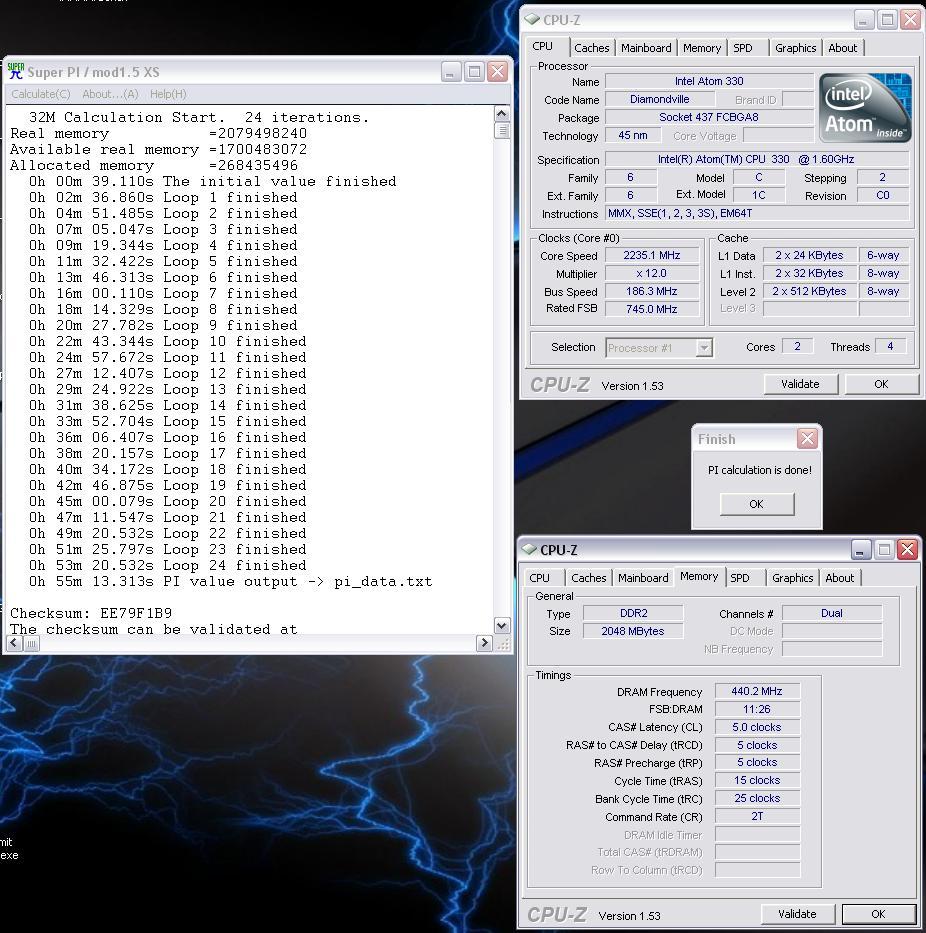Click the Intel Atom inside logo
Viewport: 926px width, 933px height.
click(x=865, y=108)
